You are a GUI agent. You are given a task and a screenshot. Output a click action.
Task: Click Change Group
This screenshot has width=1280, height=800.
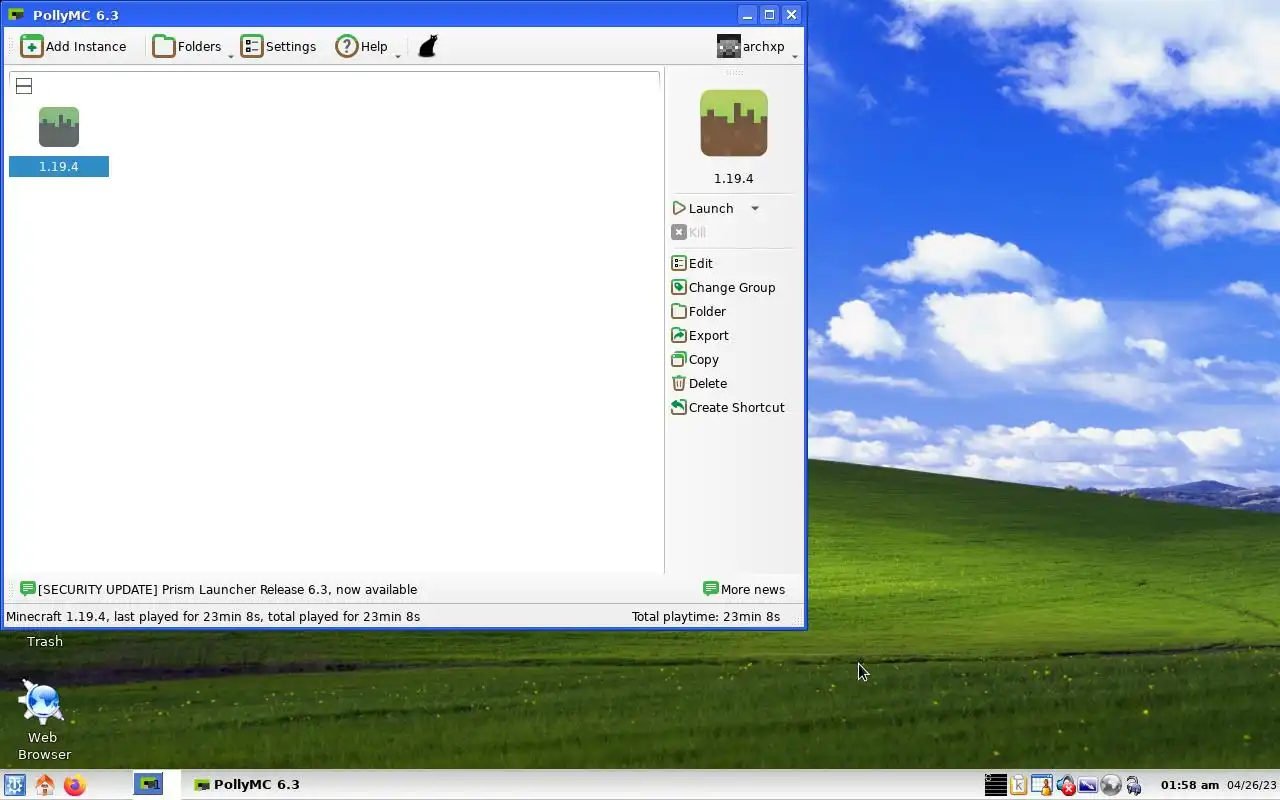pos(723,287)
